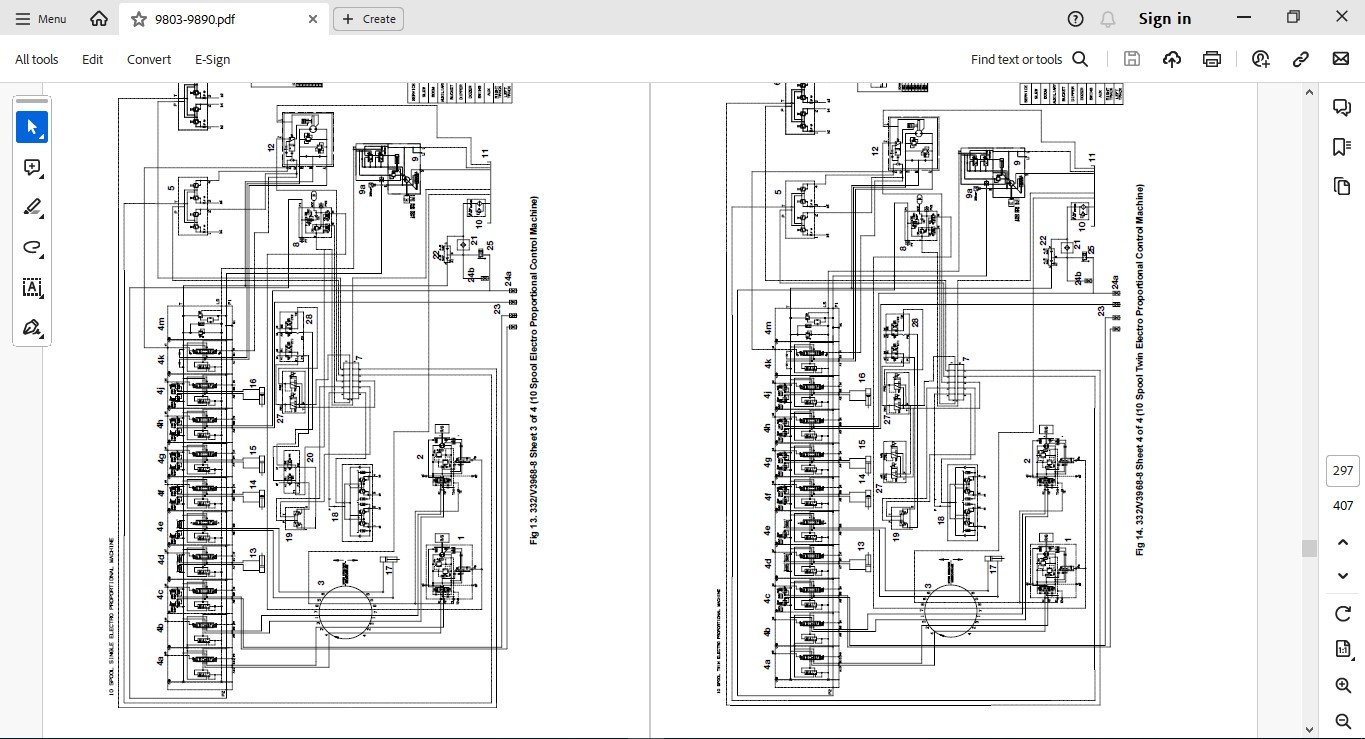Choose the Add text box tool

(32, 288)
